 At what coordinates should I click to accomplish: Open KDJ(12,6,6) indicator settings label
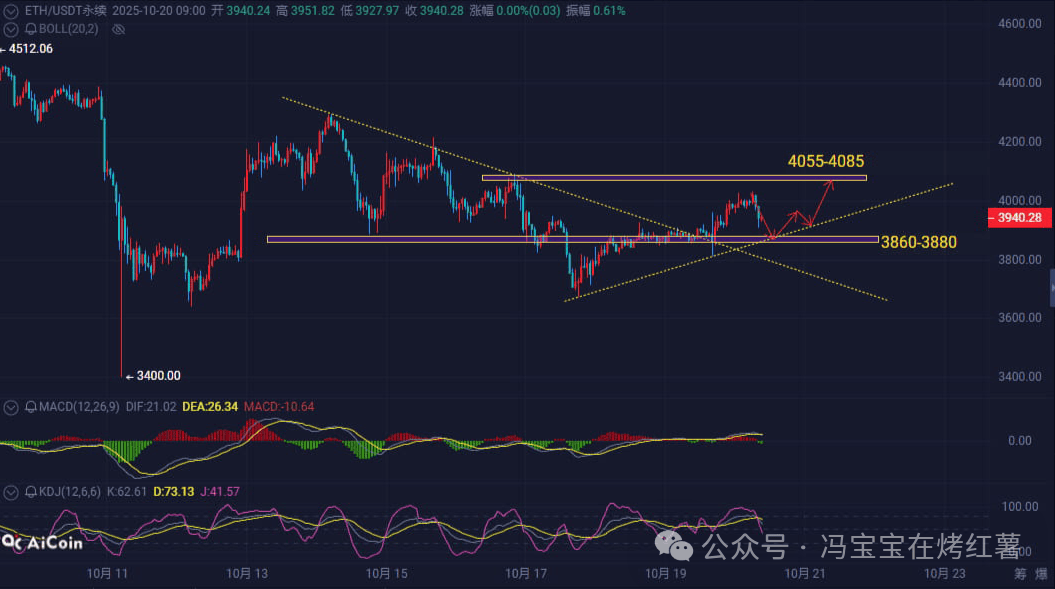pos(70,491)
